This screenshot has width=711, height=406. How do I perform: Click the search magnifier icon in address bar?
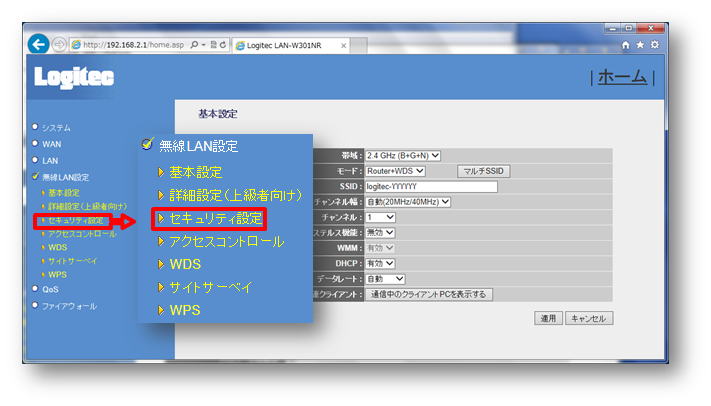click(x=195, y=44)
